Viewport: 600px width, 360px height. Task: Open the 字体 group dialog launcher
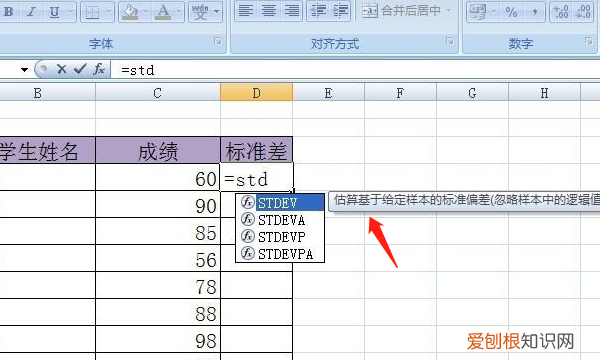click(218, 41)
